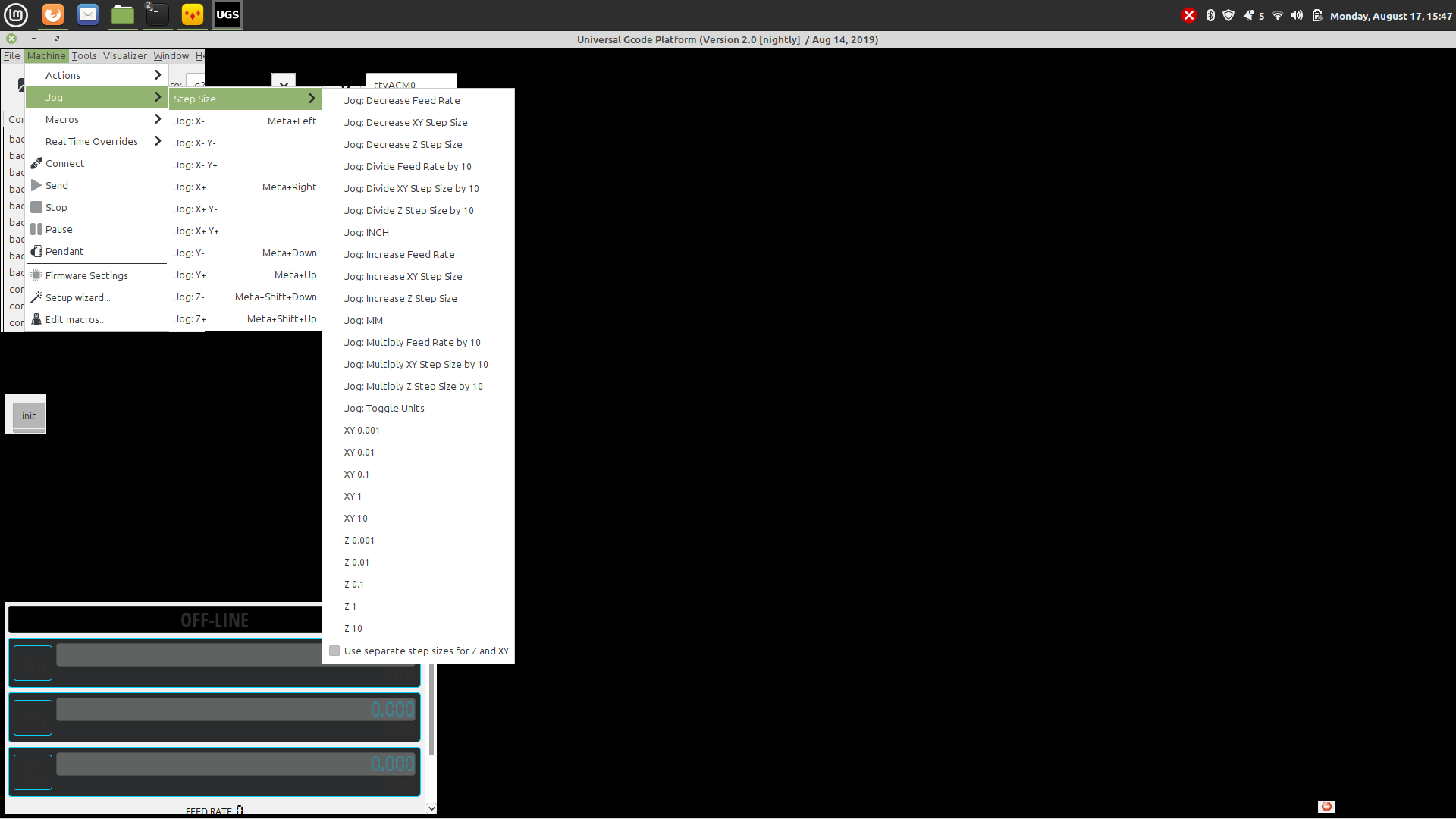Screen dimensions: 1456x819
Task: Click the square icon beside Stop
Action: tap(36, 207)
